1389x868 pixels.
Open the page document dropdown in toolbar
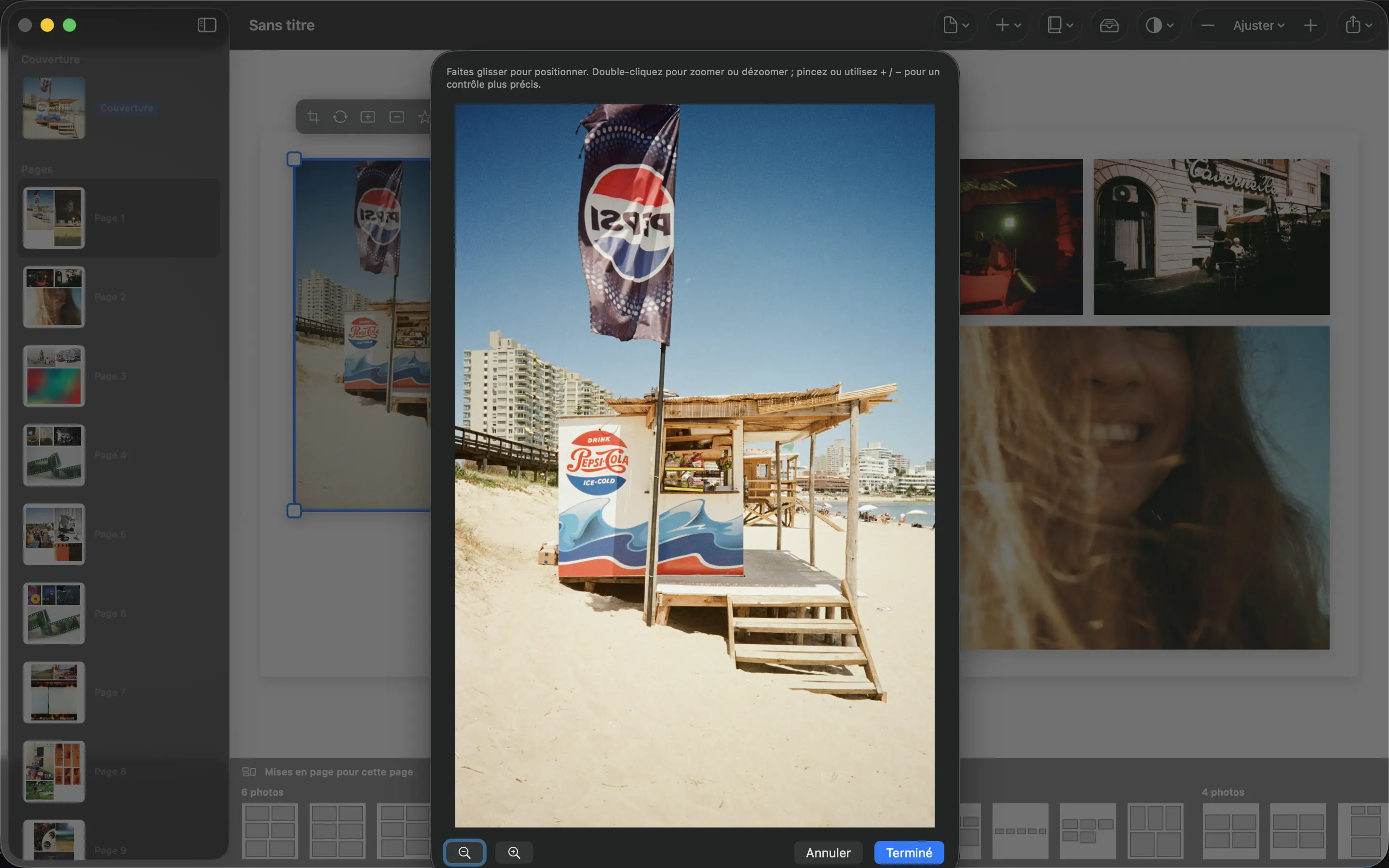coord(955,25)
